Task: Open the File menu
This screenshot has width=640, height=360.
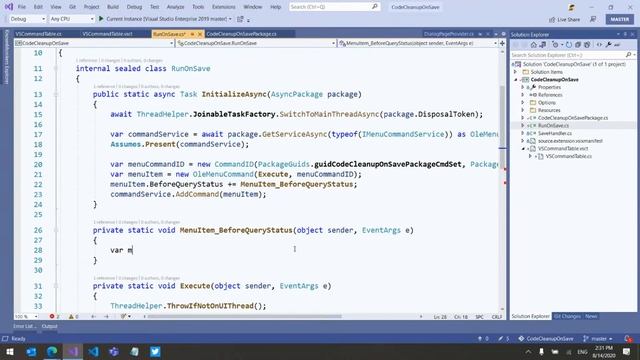Action: click(22, 7)
